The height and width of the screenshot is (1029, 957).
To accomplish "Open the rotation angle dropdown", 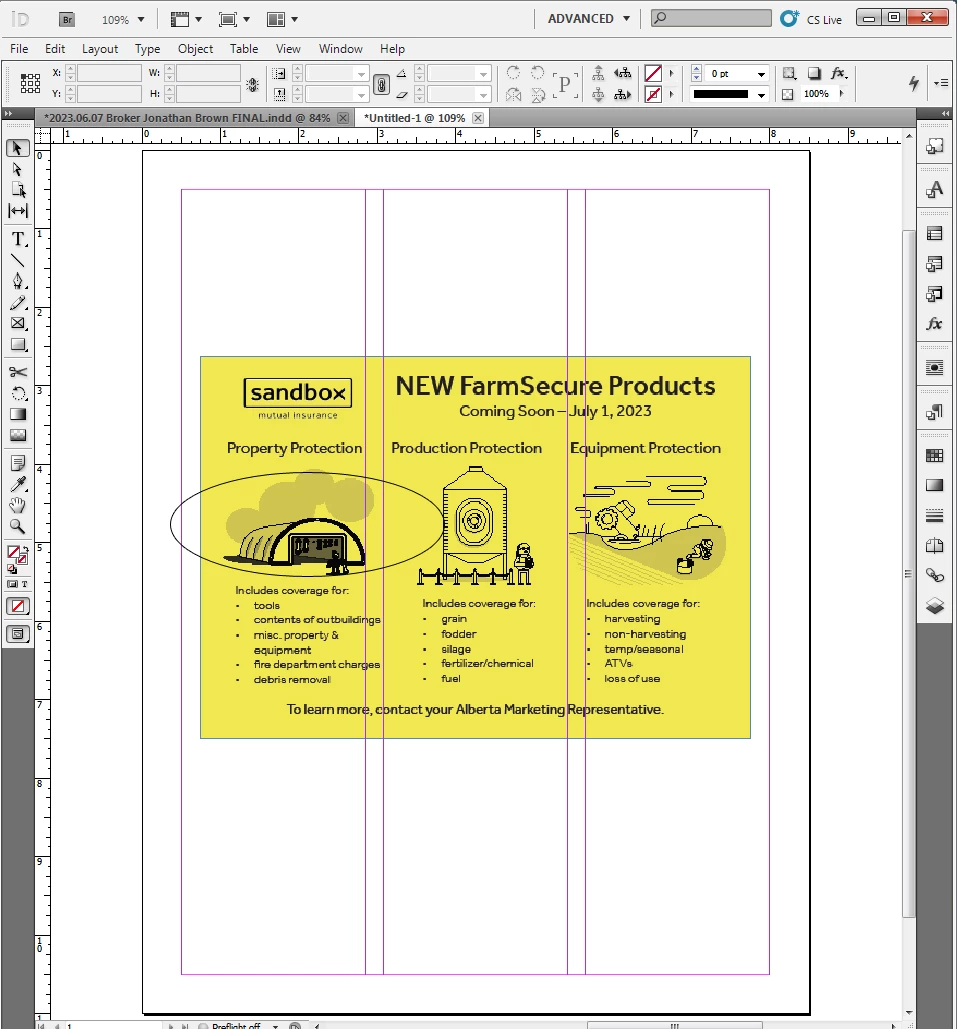I will pyautogui.click(x=484, y=74).
